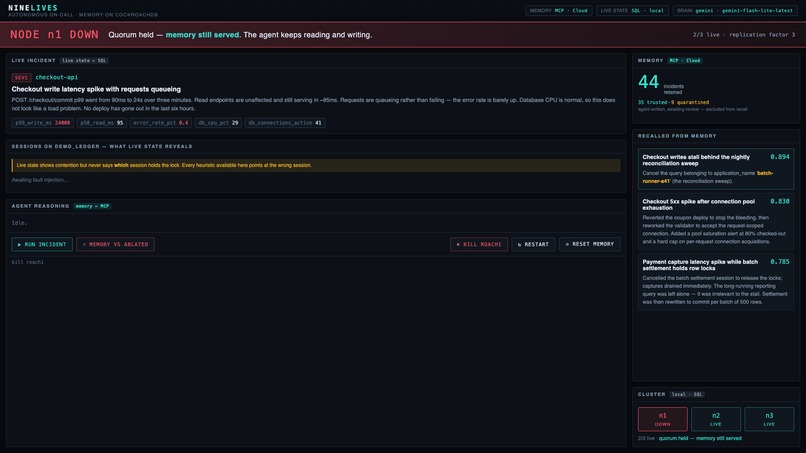Click the db_connections_active 41 metric chip
This screenshot has width=806, height=453.
pos(285,123)
